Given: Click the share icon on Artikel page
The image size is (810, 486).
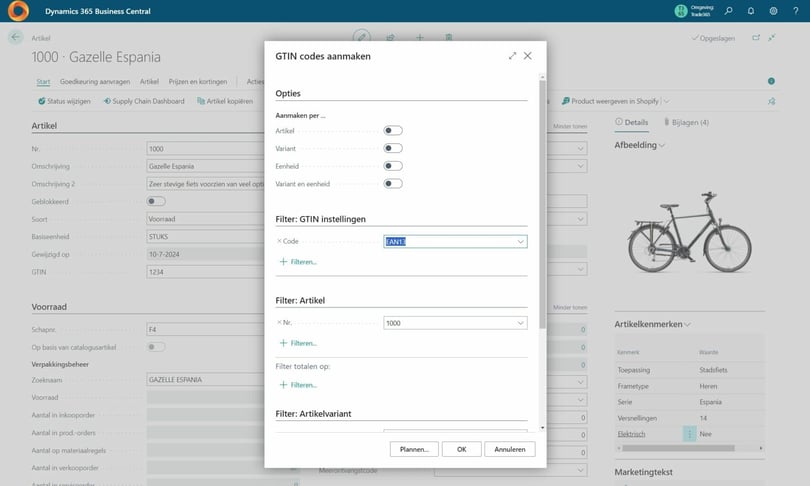Looking at the screenshot, I should [391, 37].
